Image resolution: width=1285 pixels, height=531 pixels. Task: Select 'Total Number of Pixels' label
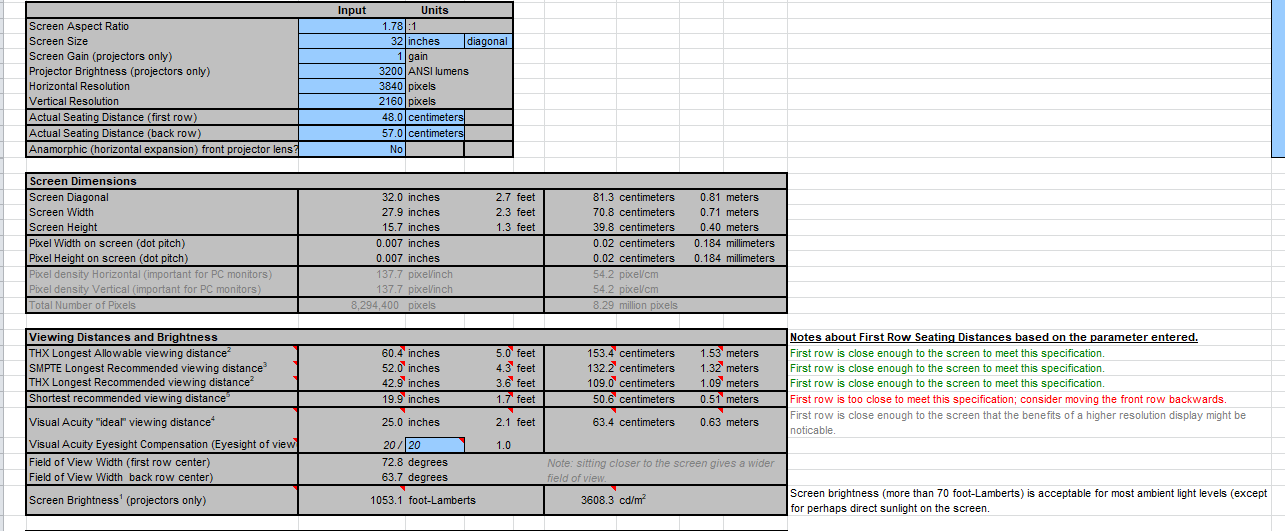tap(82, 305)
